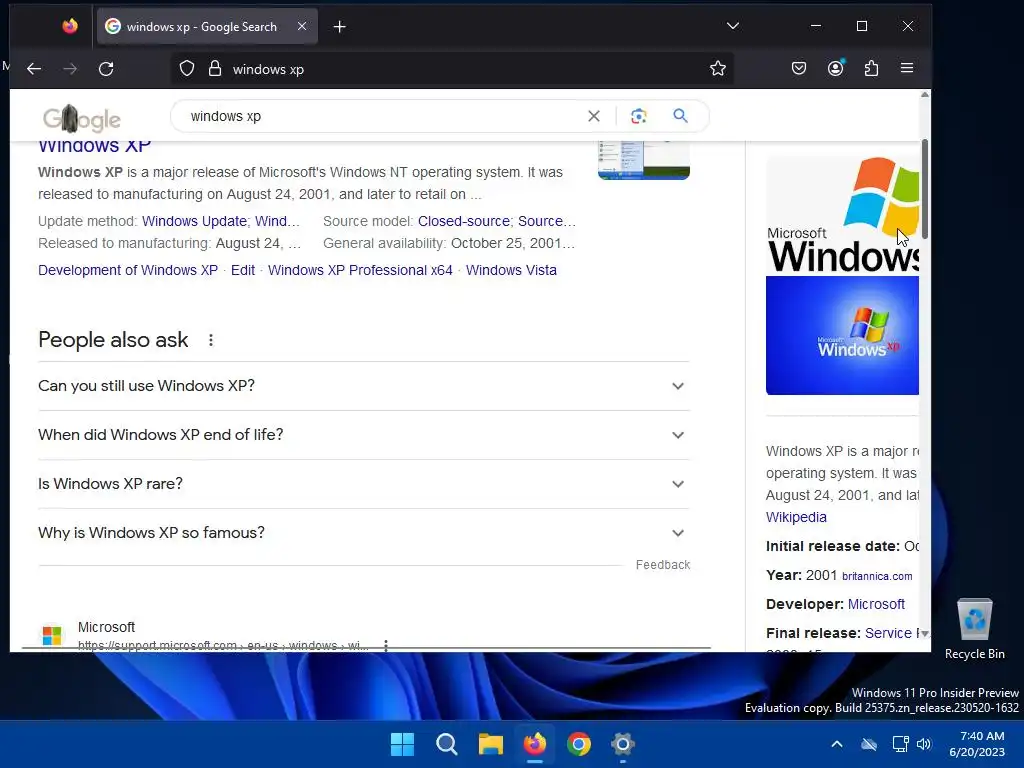1024x768 pixels.
Task: Click the network icon in system tray
Action: click(900, 744)
